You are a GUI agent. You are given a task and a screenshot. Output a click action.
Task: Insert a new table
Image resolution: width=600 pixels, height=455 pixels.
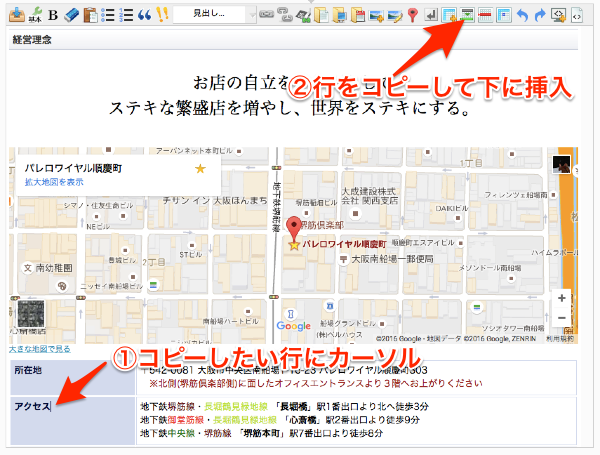pyautogui.click(x=449, y=15)
